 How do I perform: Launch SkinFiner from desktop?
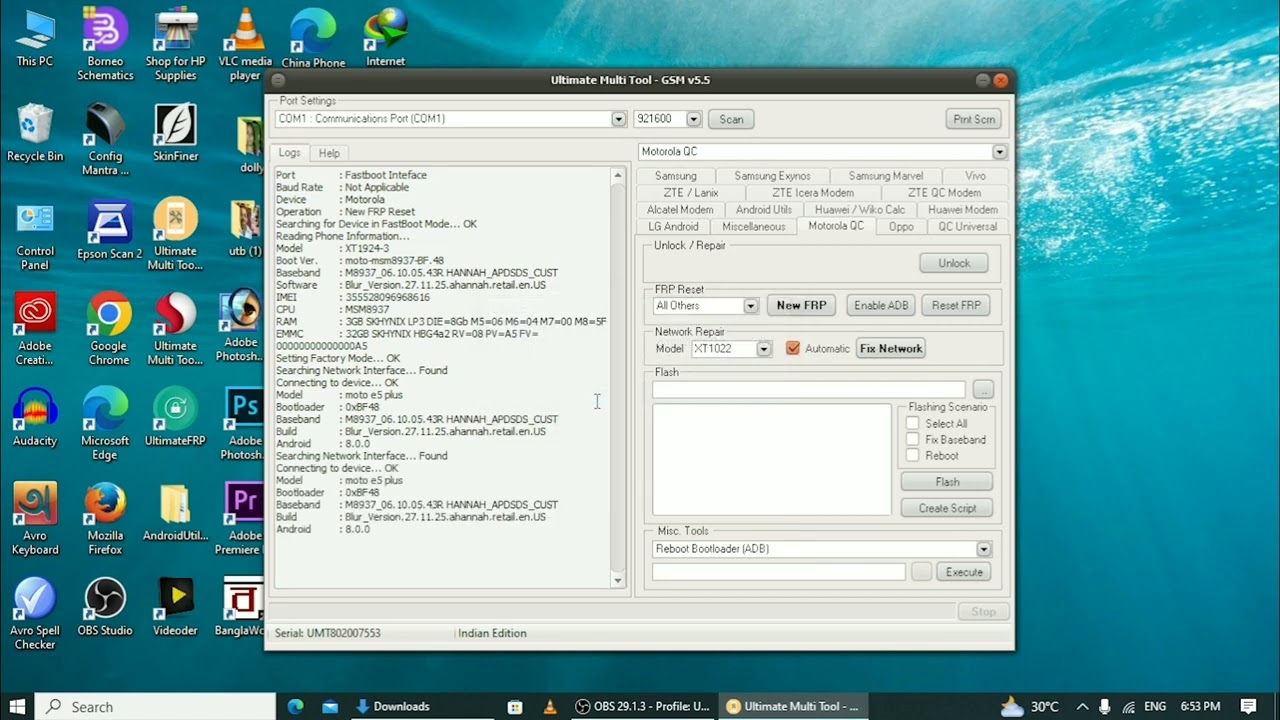tap(175, 133)
